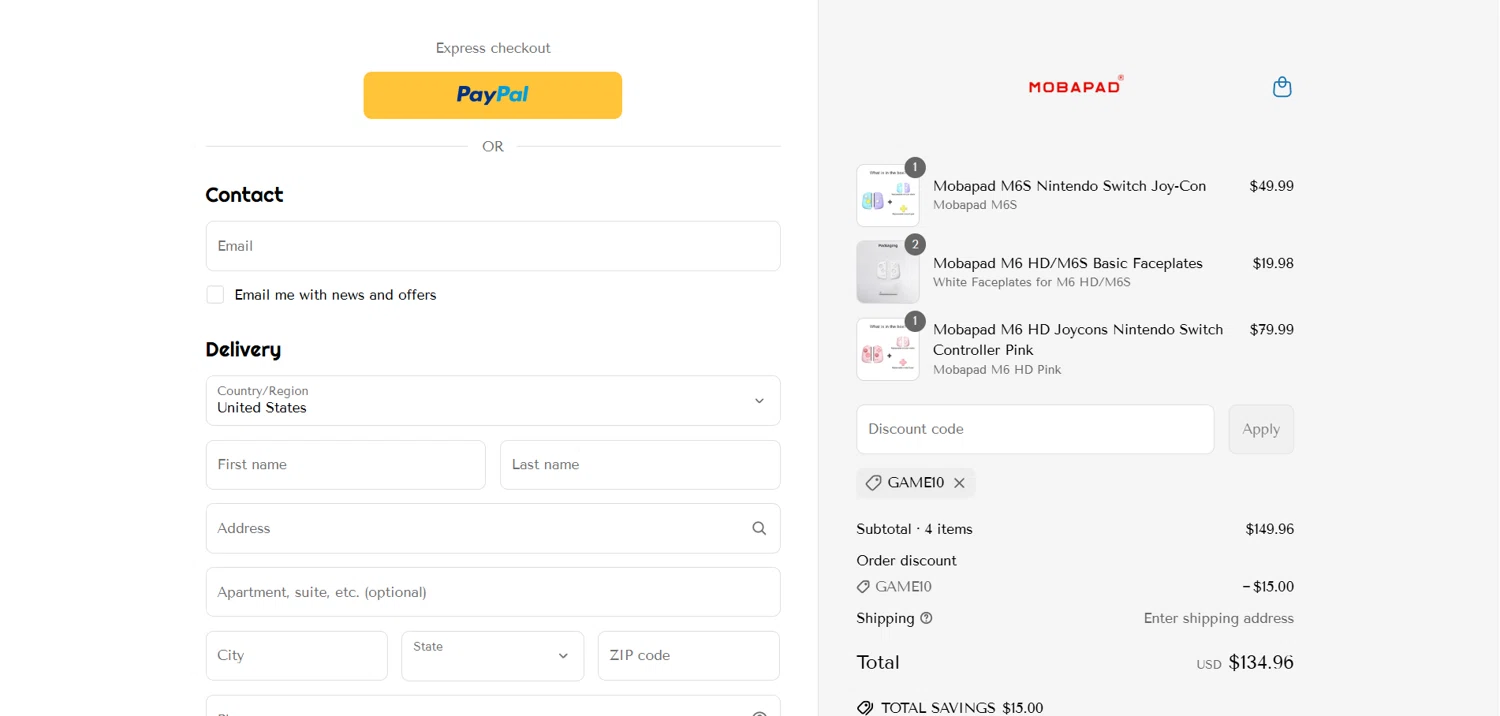Open the shopping bag cart icon
The height and width of the screenshot is (716, 1500).
[1282, 87]
